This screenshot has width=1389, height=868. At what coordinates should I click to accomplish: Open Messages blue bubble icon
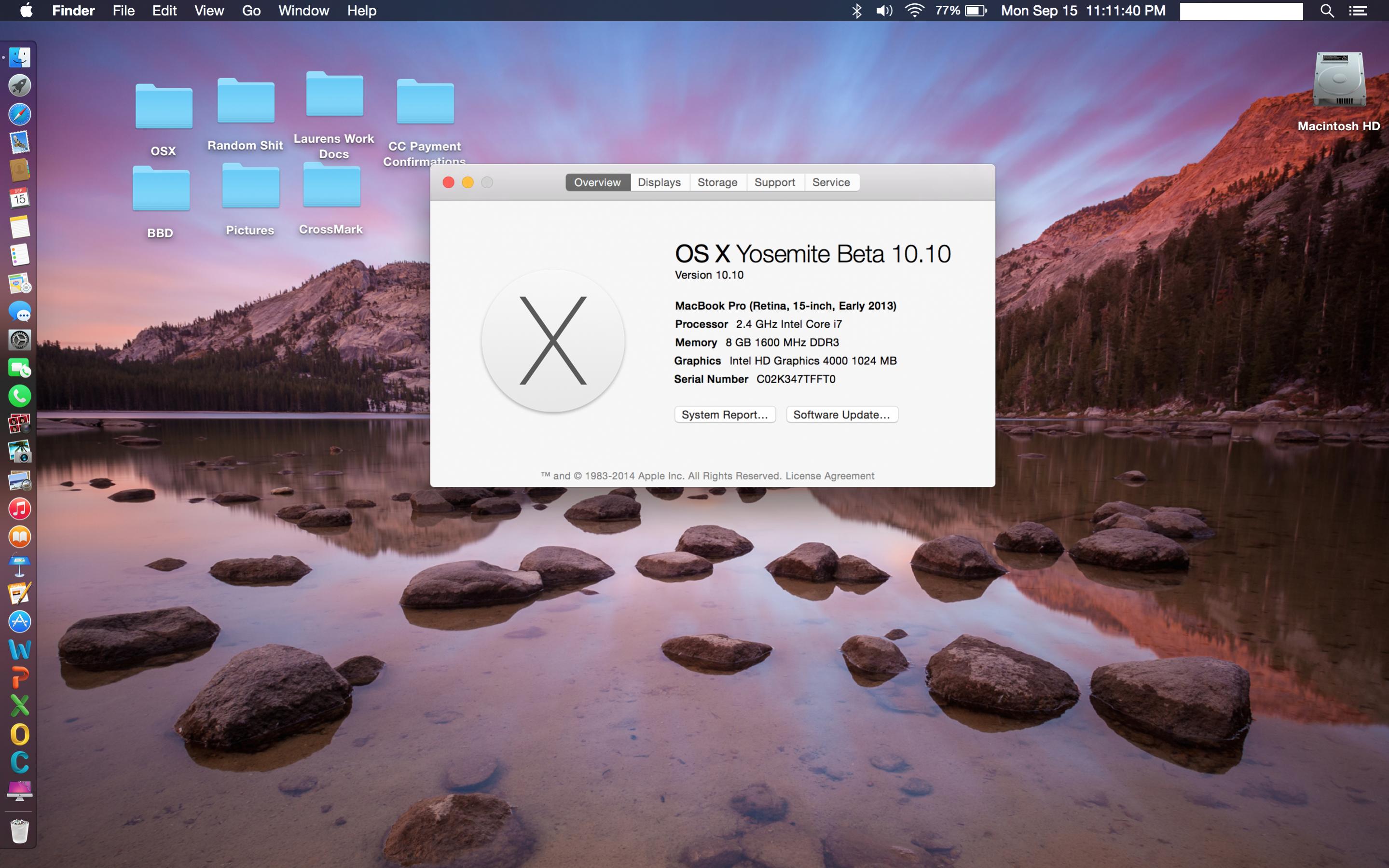tap(19, 312)
